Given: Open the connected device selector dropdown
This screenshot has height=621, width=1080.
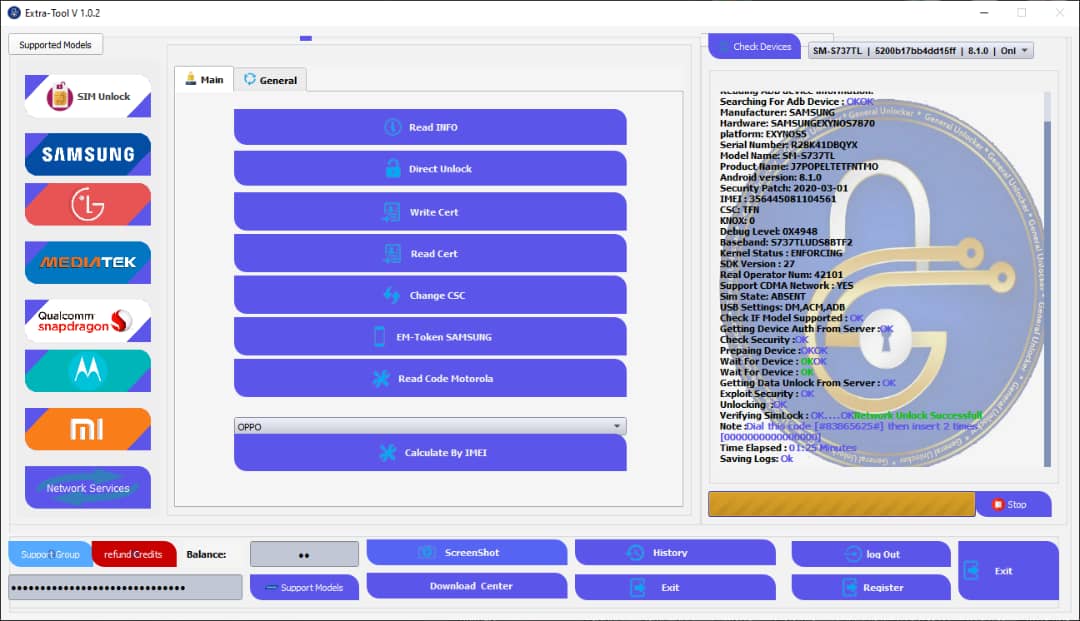Looking at the screenshot, I should coord(920,51).
